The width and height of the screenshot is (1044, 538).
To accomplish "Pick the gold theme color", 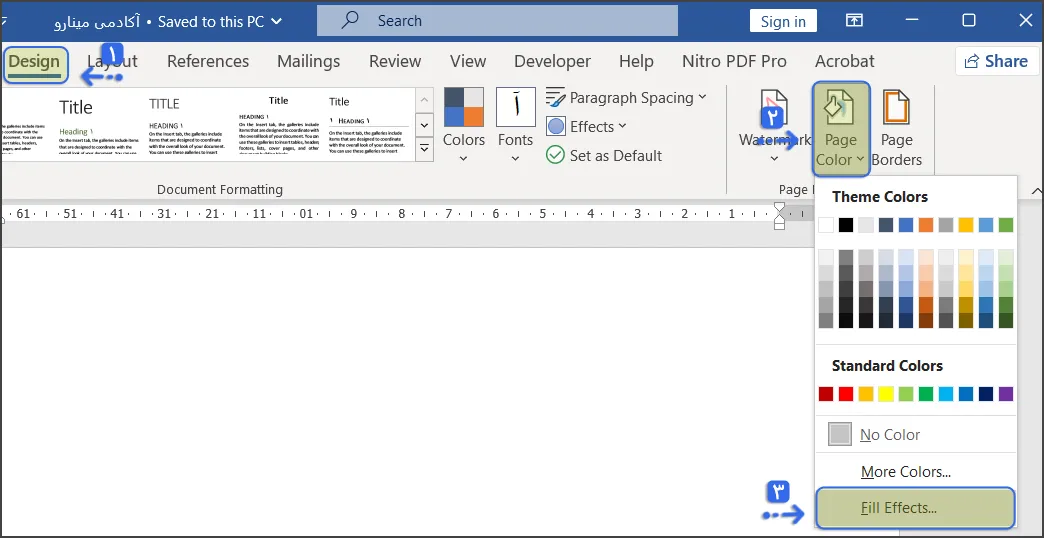I will tap(965, 225).
